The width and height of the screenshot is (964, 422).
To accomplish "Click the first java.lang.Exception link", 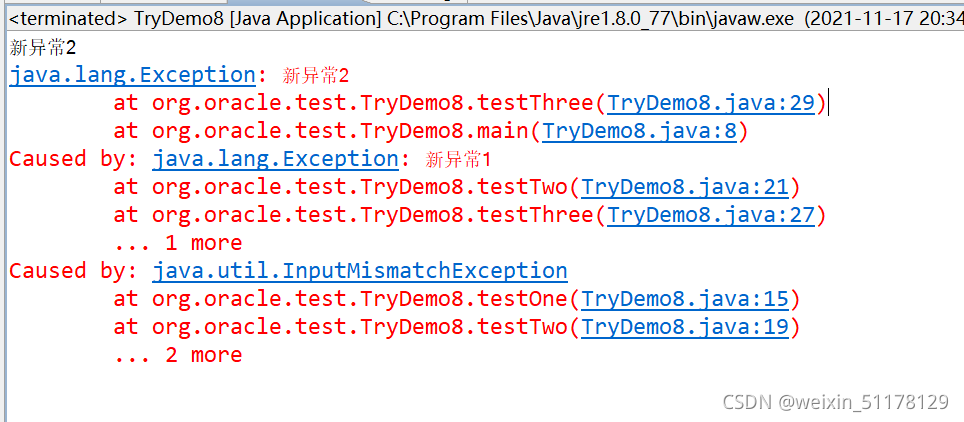I will click(132, 74).
